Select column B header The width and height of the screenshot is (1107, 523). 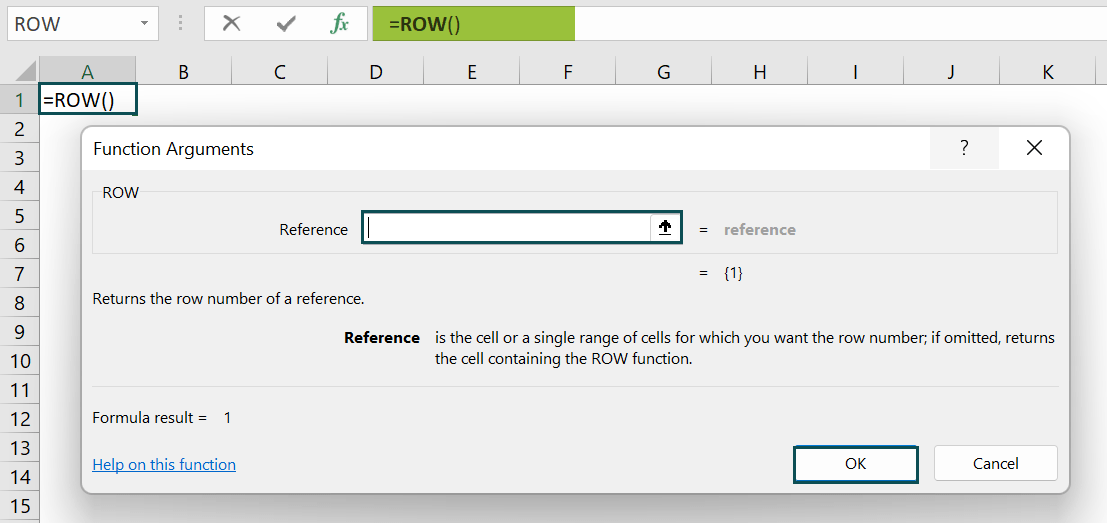pos(184,71)
